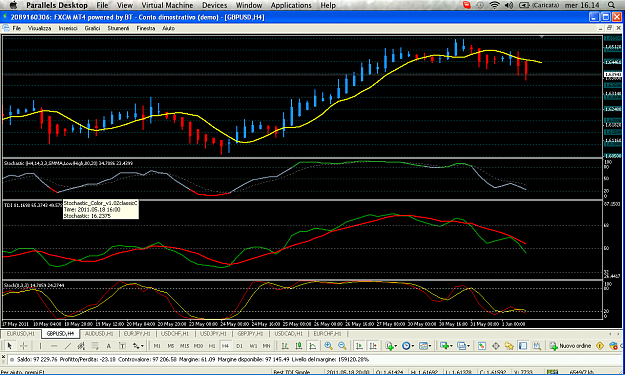Click the bar chart display icon
The height and width of the screenshot is (375, 625).
point(285,346)
